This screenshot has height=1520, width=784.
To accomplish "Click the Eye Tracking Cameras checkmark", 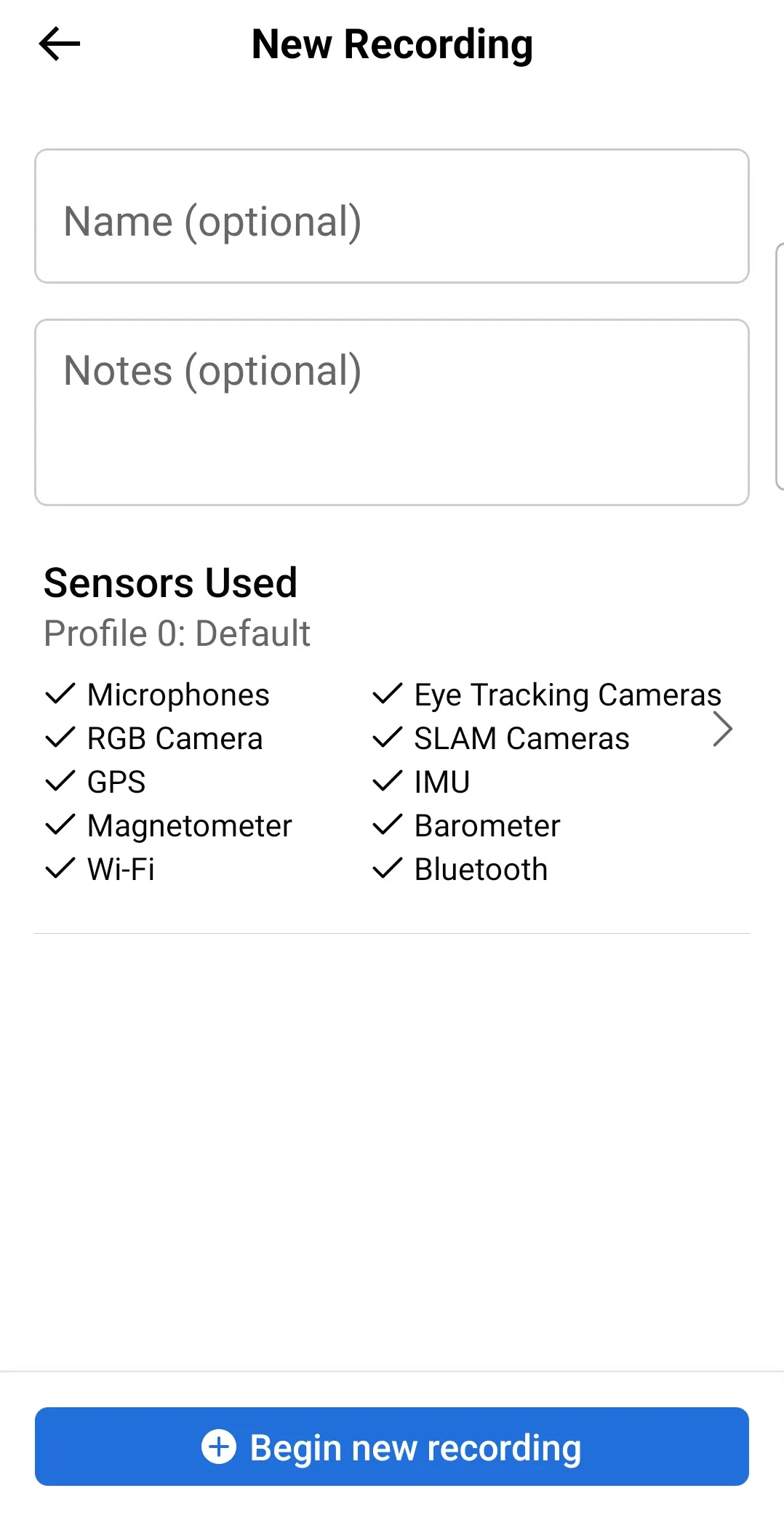I will pyautogui.click(x=388, y=694).
